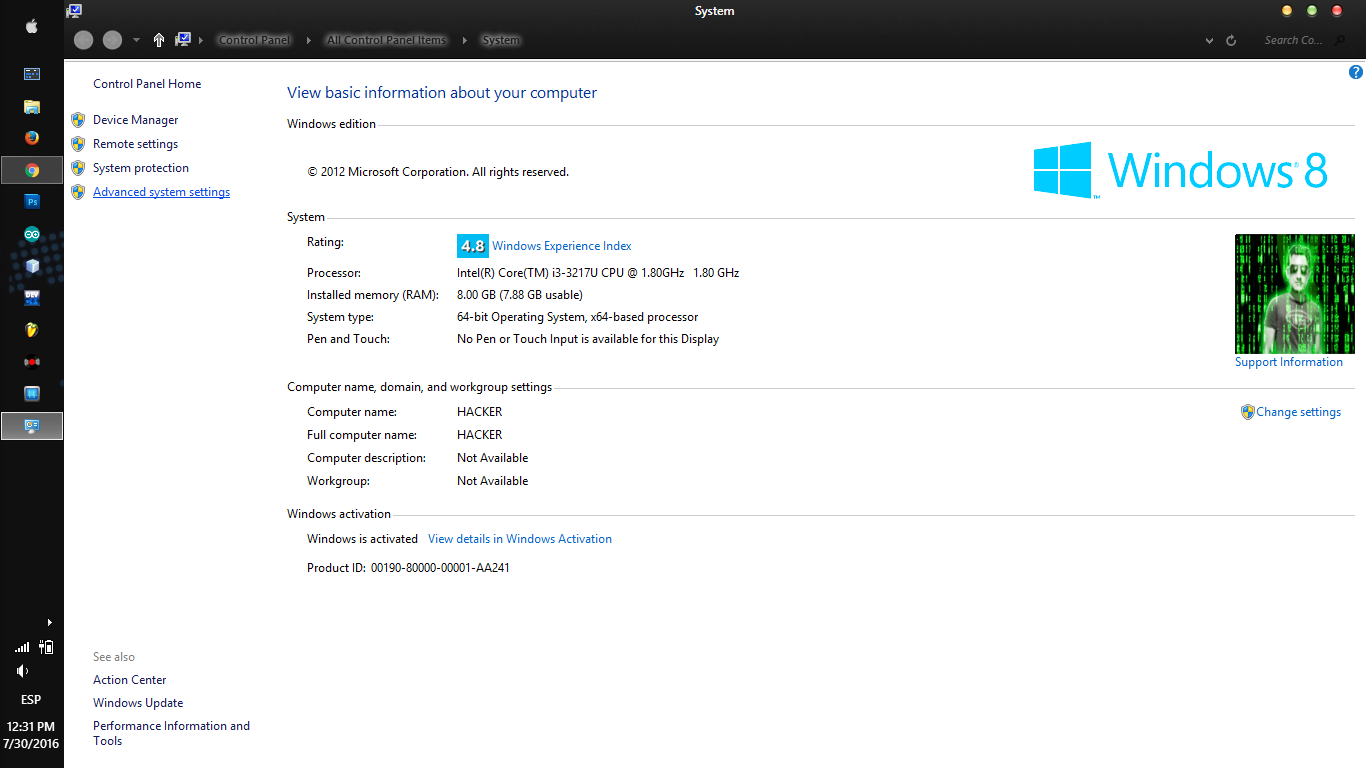Open the red record disc app

31,362
